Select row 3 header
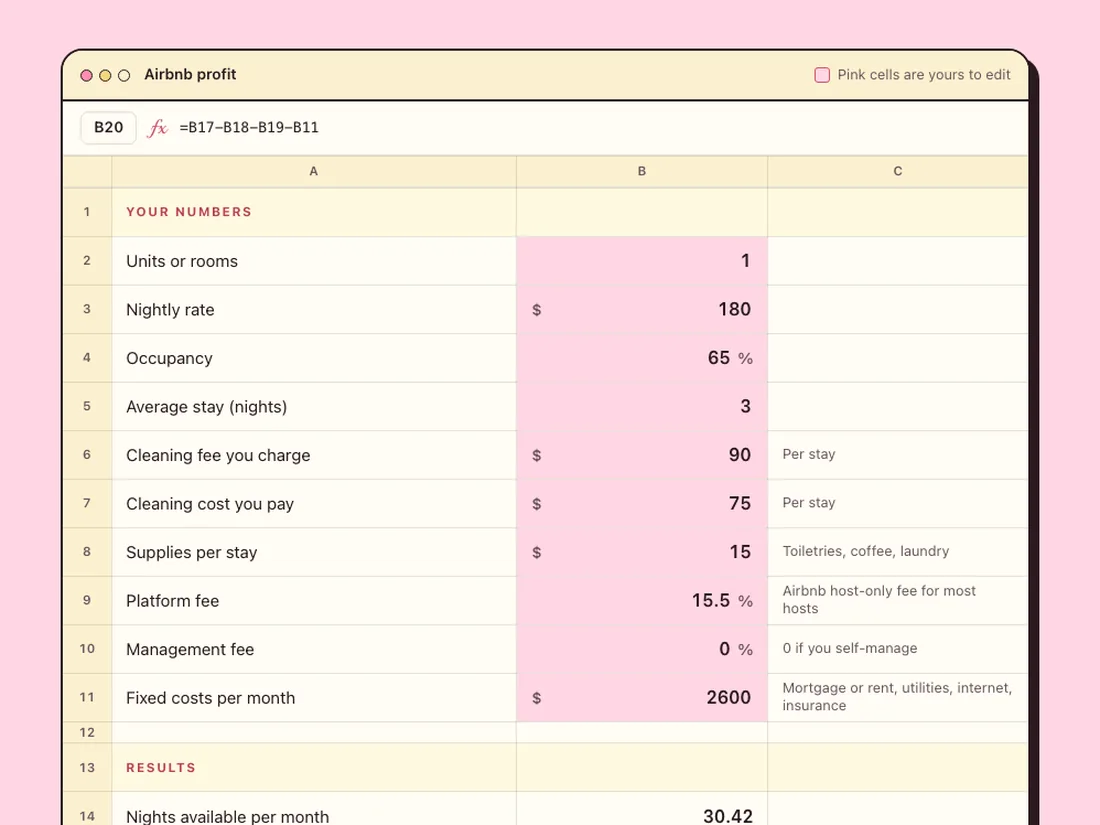 [x=87, y=309]
